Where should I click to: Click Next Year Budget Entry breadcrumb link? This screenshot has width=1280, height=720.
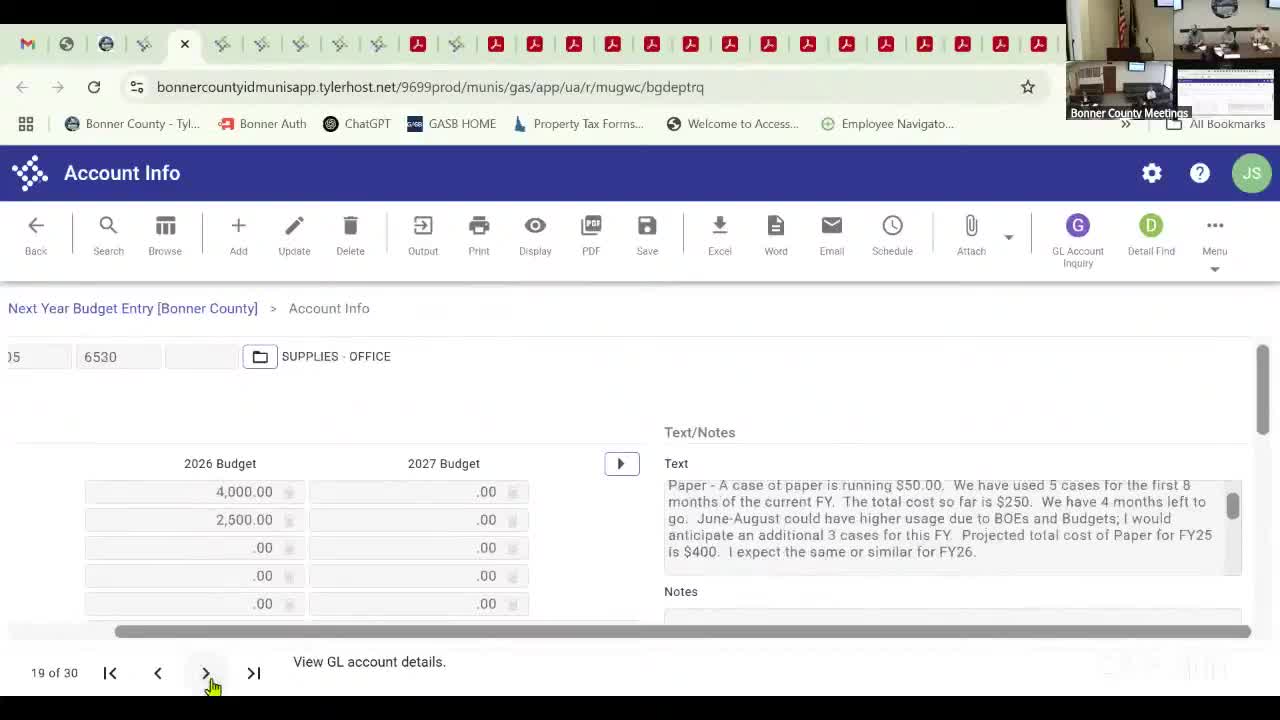pos(133,308)
